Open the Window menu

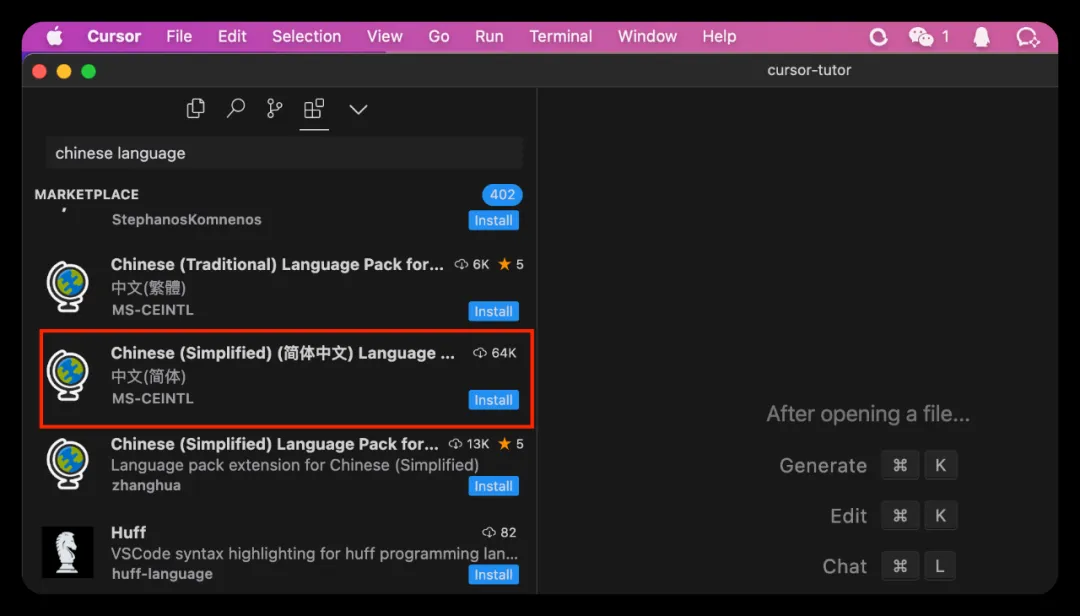point(647,37)
